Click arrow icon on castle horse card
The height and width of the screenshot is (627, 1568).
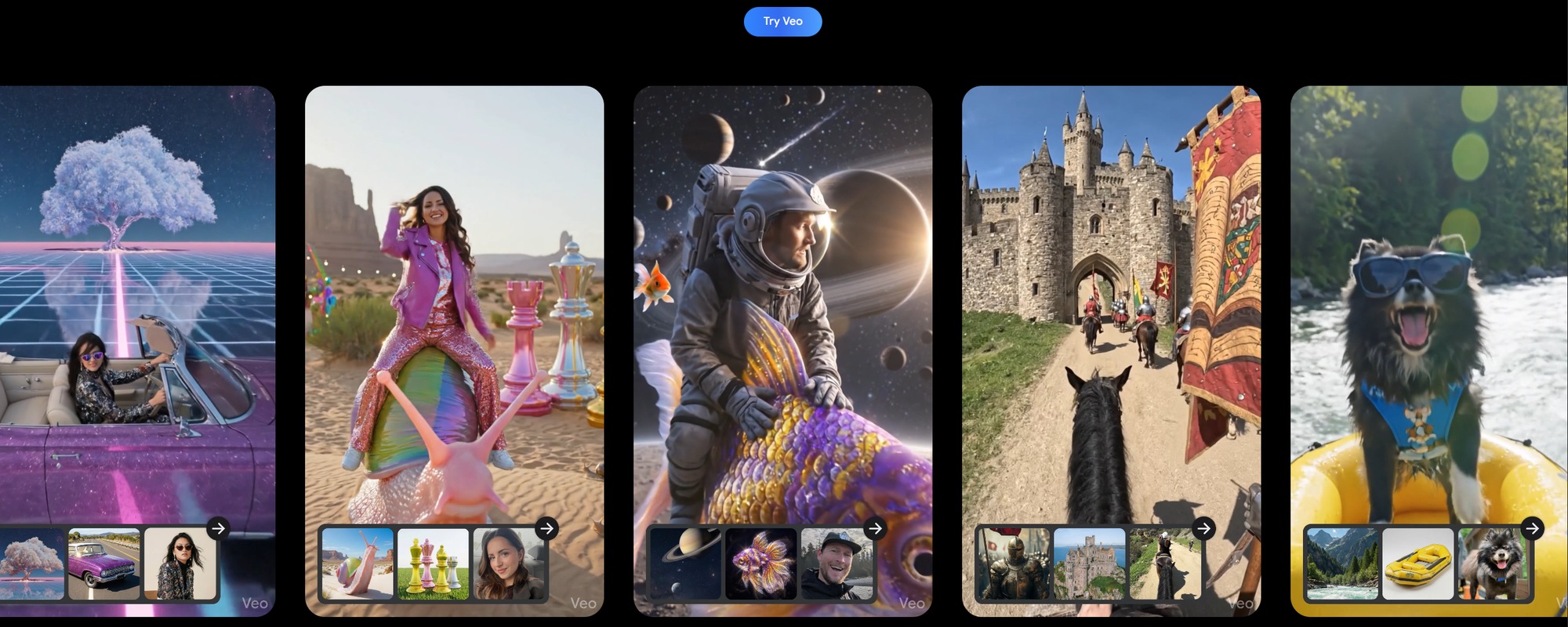click(1203, 528)
